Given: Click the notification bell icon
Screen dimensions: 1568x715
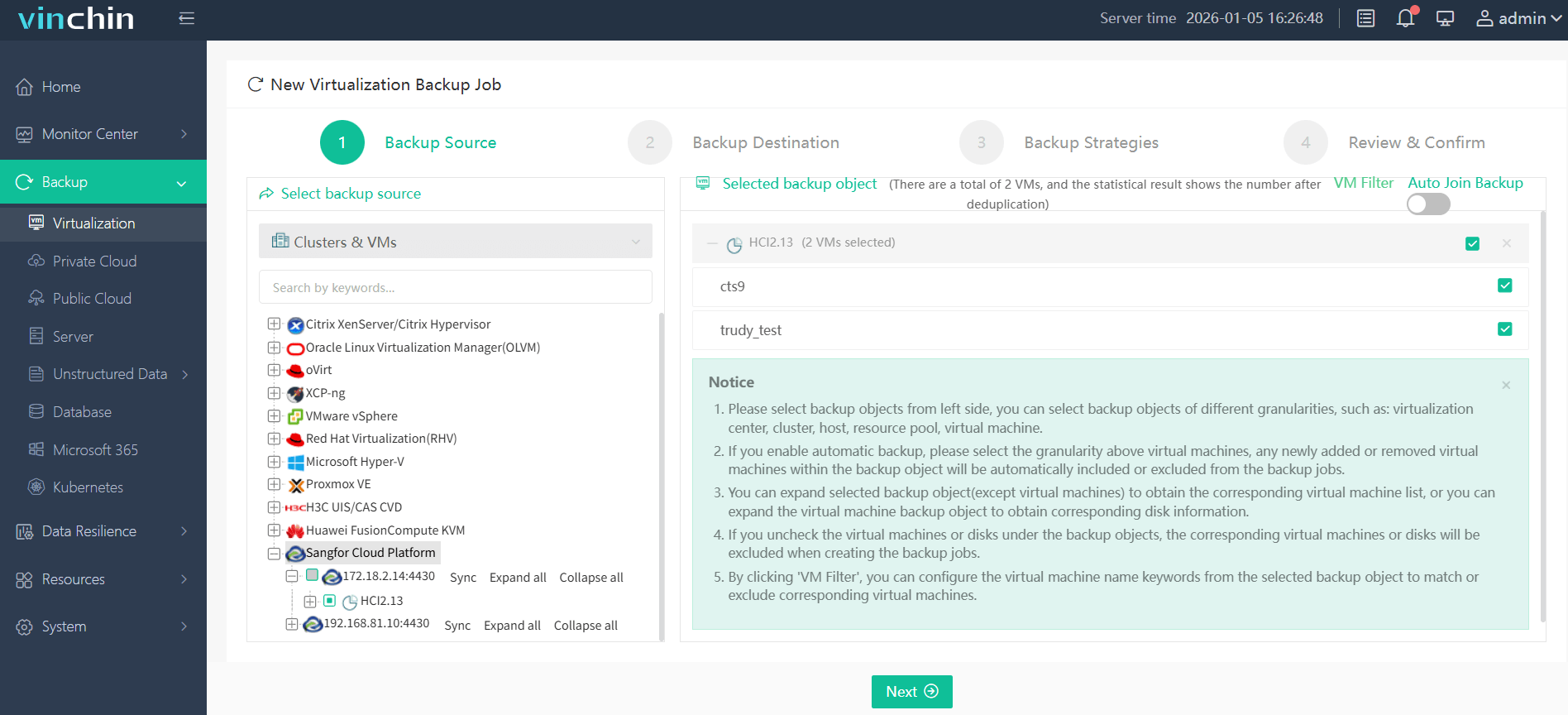Looking at the screenshot, I should tap(1405, 18).
